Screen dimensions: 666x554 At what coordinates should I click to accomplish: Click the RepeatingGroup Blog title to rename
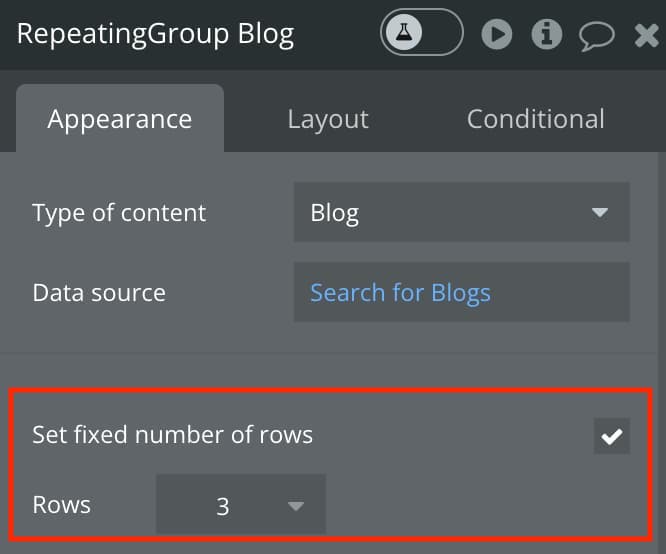[155, 34]
